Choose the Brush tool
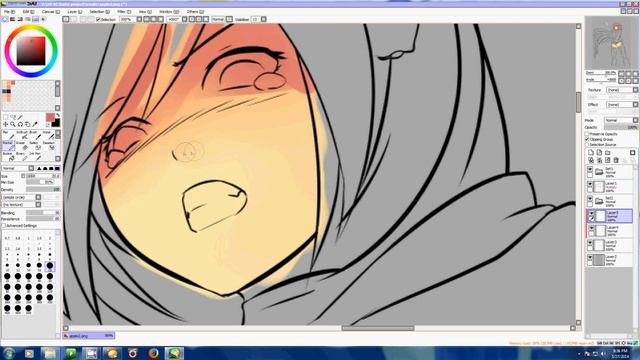The height and width of the screenshot is (360, 640). 35,135
